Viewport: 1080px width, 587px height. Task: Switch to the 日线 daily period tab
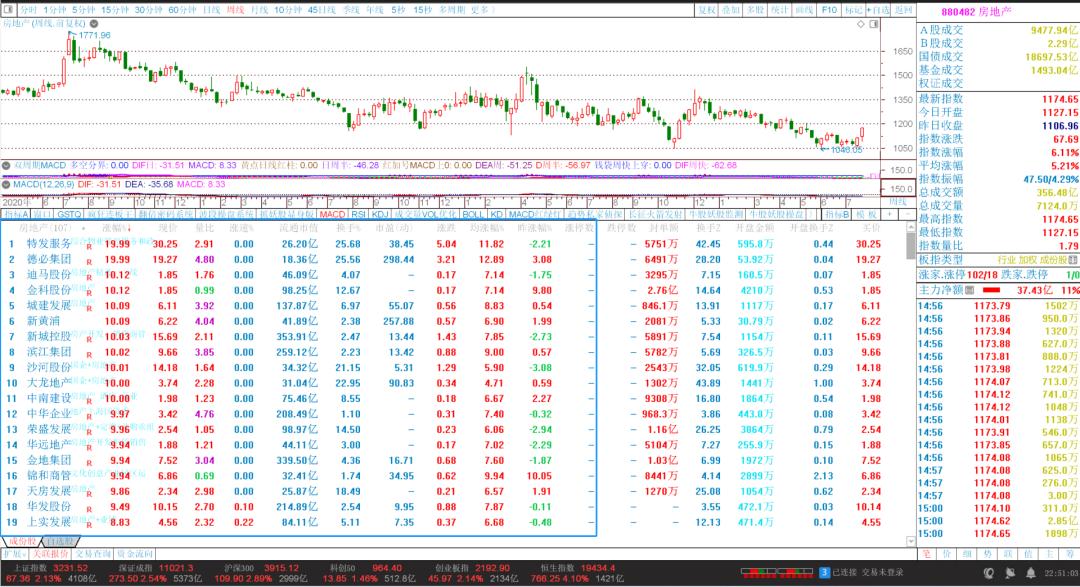point(211,9)
